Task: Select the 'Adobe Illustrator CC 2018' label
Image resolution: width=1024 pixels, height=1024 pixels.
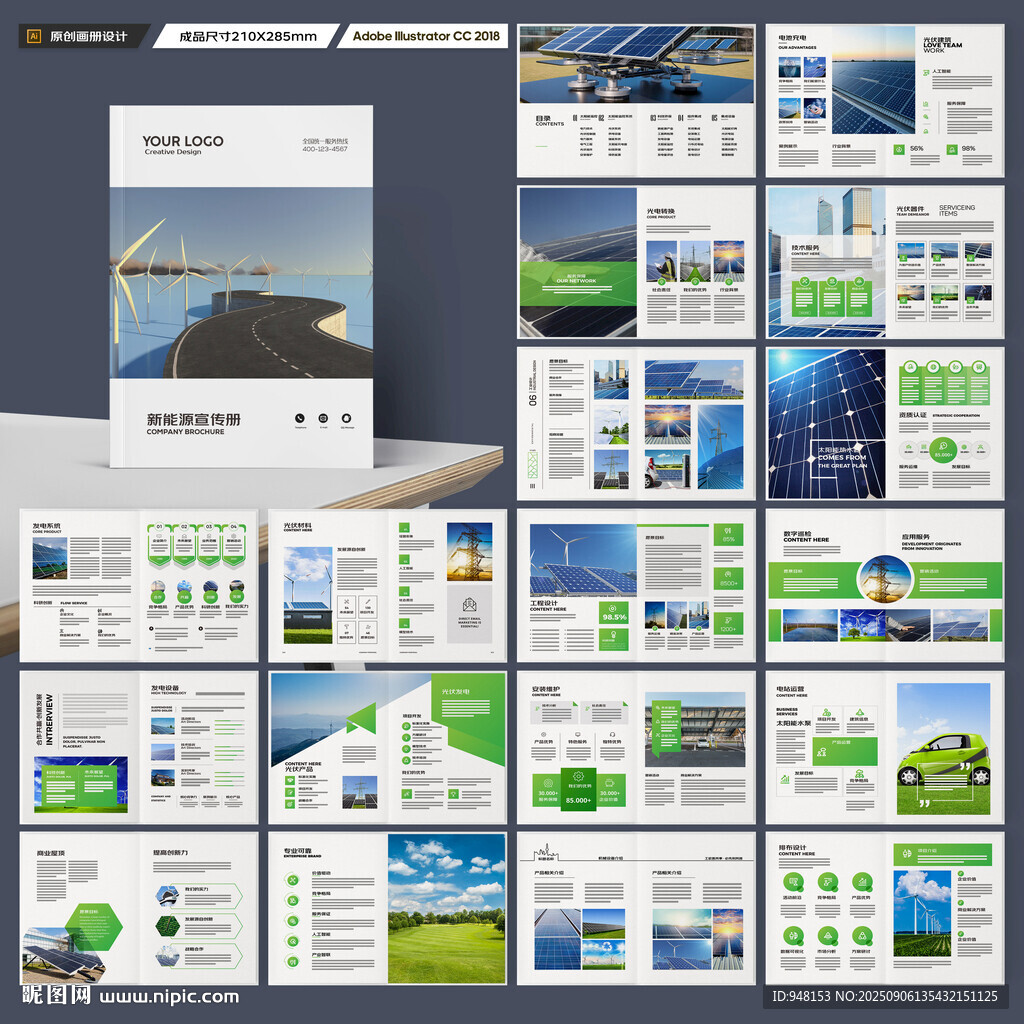Action: (x=426, y=36)
